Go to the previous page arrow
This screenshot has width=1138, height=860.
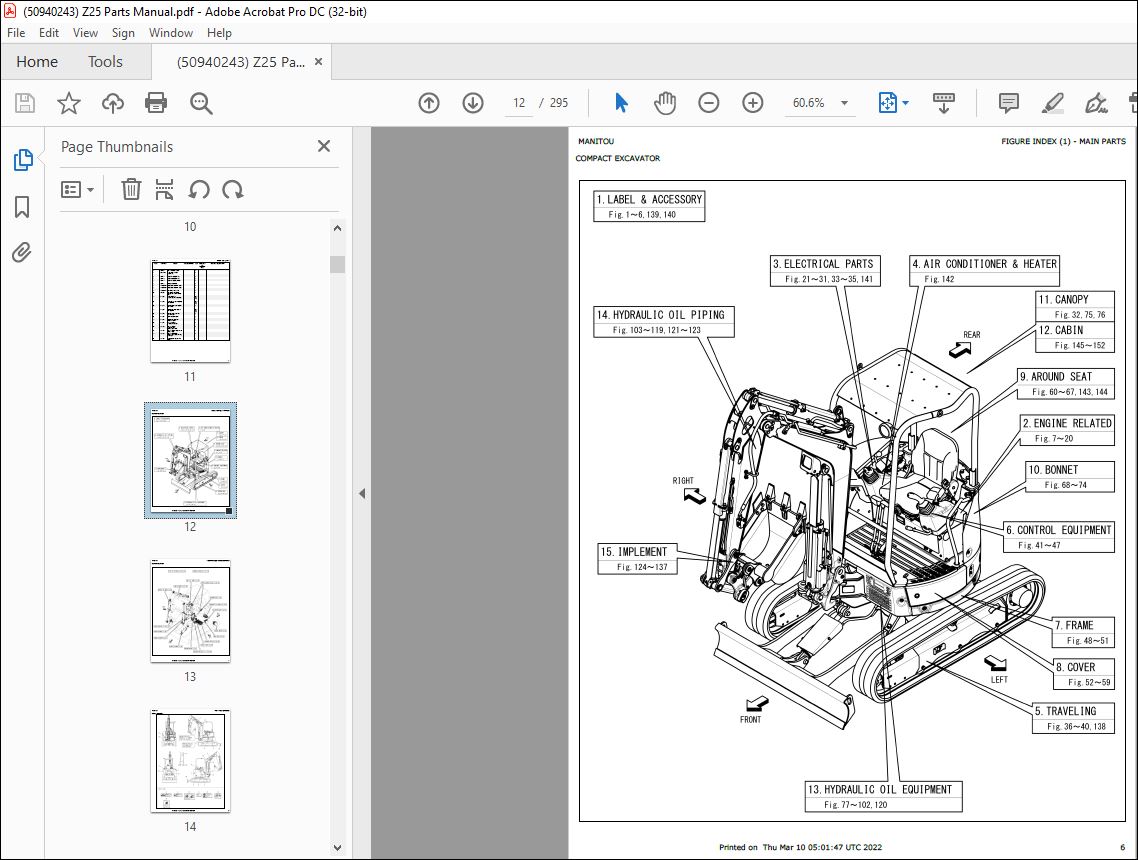coord(429,103)
